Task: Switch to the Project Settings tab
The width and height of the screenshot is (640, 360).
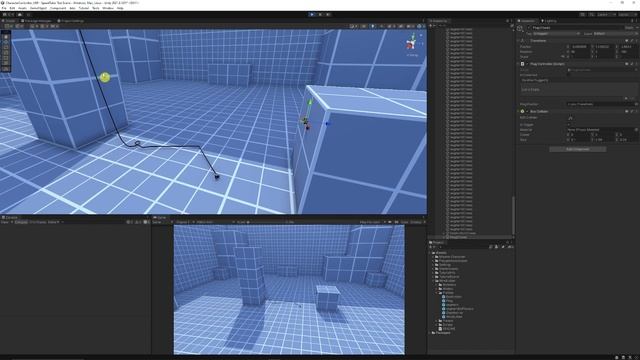Action: tap(71, 21)
